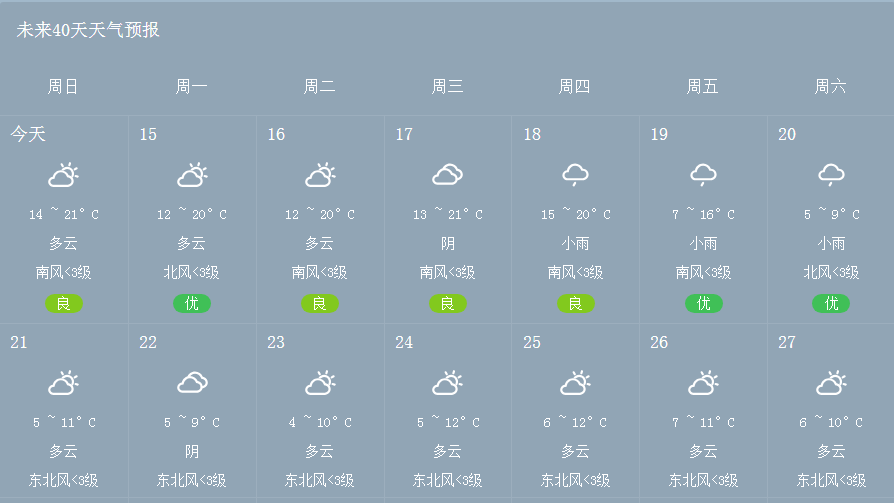Click the partly cloudy icon for day 27
Screen dimensions: 894x503
[x=831, y=383]
